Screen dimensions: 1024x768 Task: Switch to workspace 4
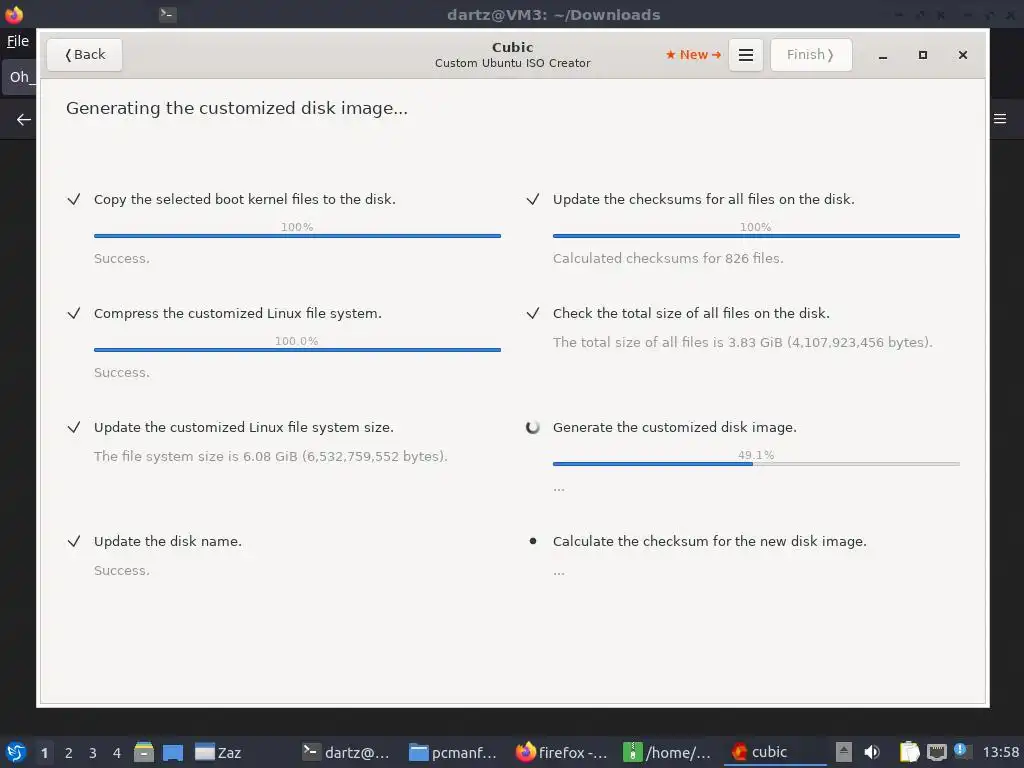(x=117, y=753)
